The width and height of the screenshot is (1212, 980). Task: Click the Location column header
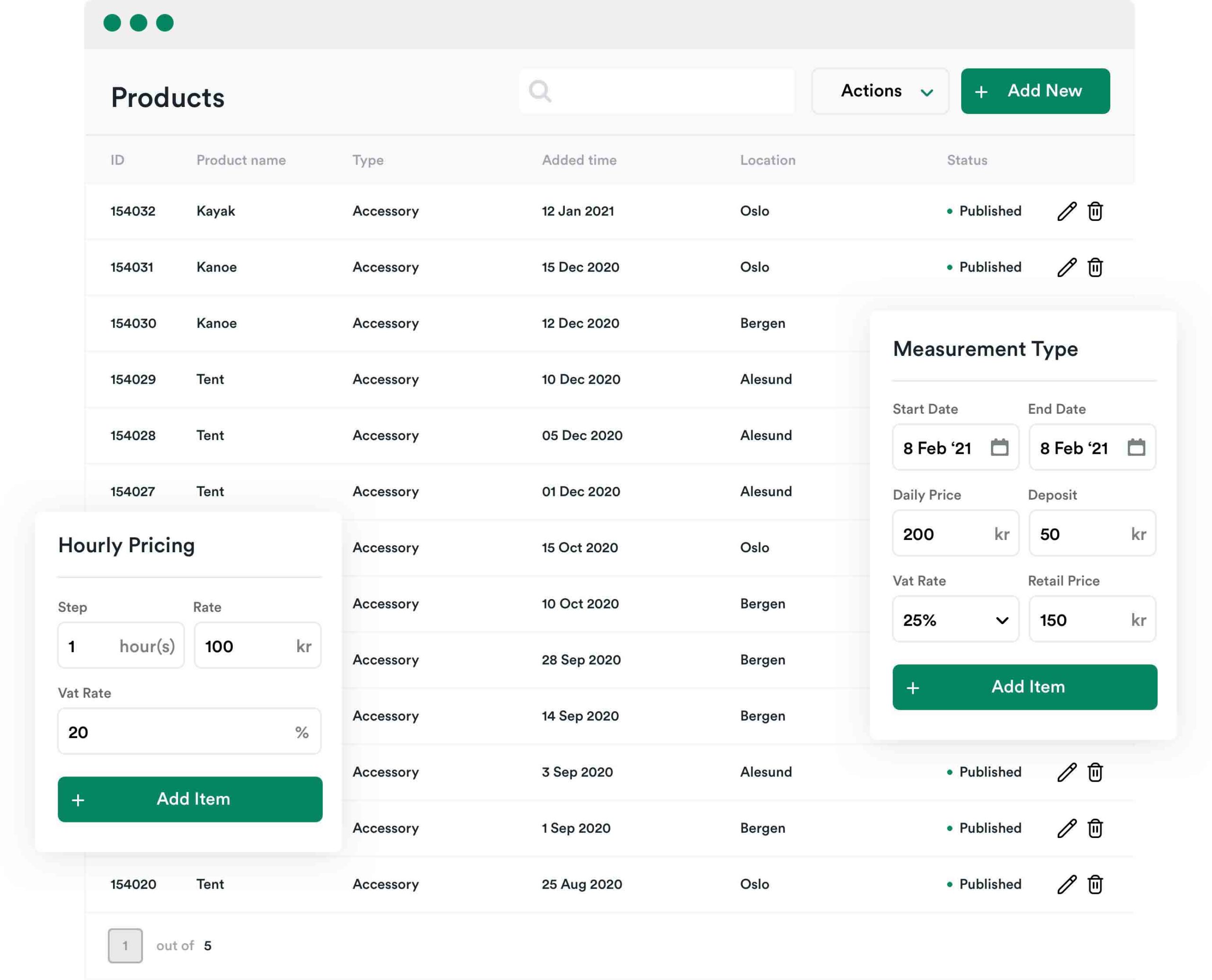pyautogui.click(x=768, y=160)
